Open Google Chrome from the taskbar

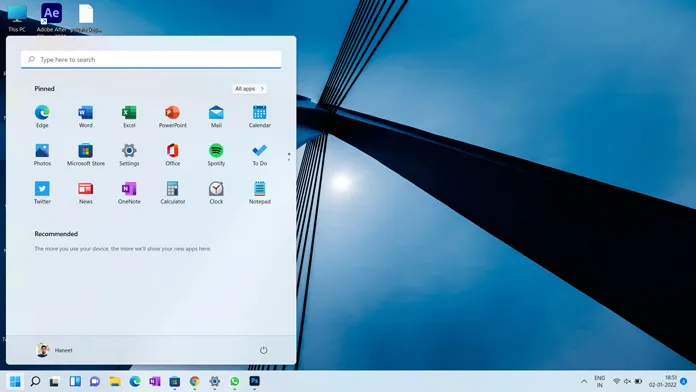pos(194,381)
